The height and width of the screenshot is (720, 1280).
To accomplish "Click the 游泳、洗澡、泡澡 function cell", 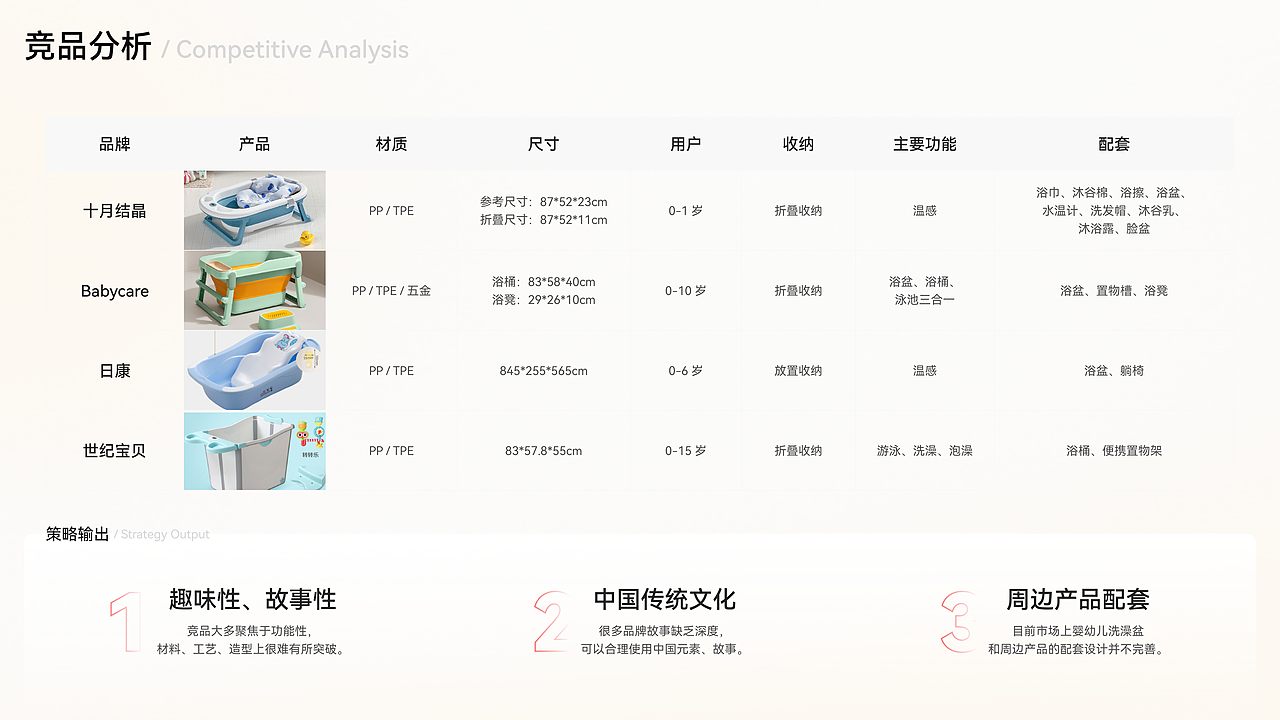I will click(x=925, y=451).
